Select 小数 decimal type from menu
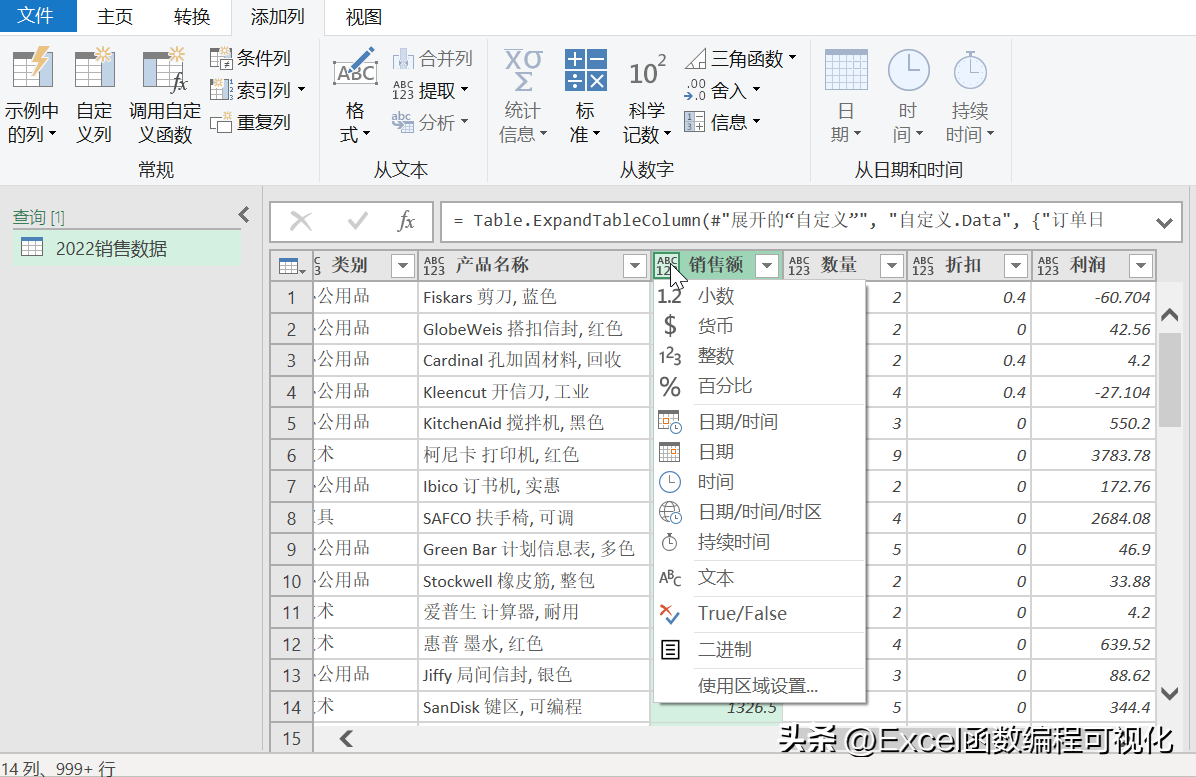1196x777 pixels. [760, 296]
